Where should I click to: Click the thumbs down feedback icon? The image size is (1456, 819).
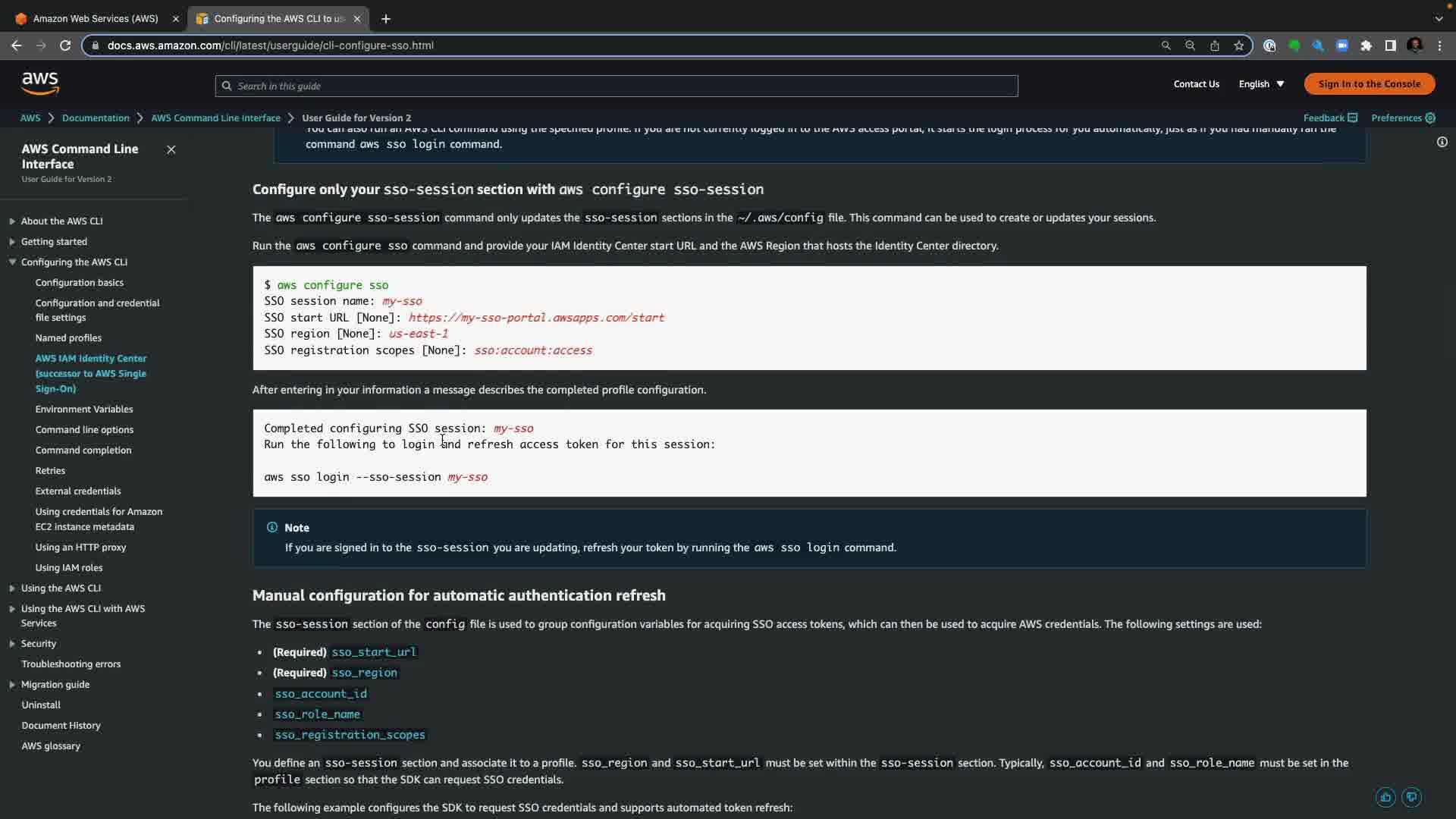point(1411,797)
